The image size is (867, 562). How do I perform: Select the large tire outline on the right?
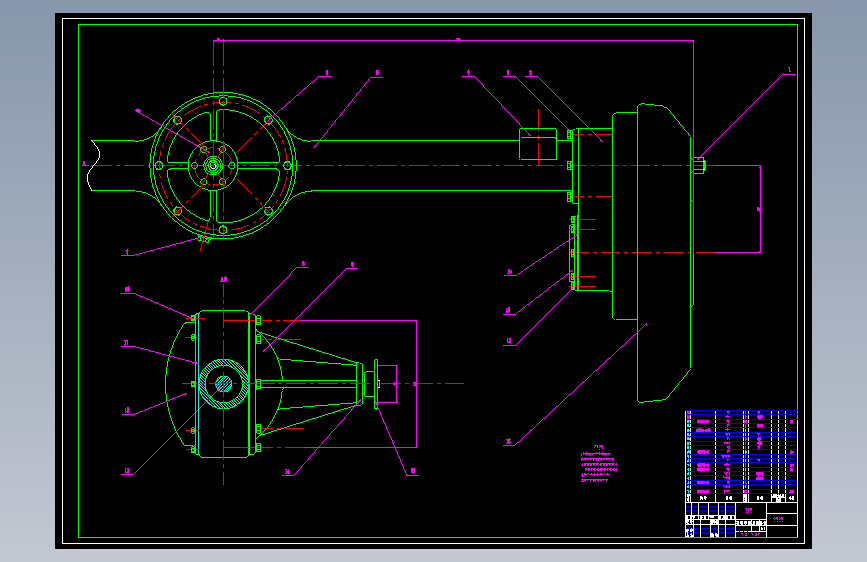click(664, 253)
